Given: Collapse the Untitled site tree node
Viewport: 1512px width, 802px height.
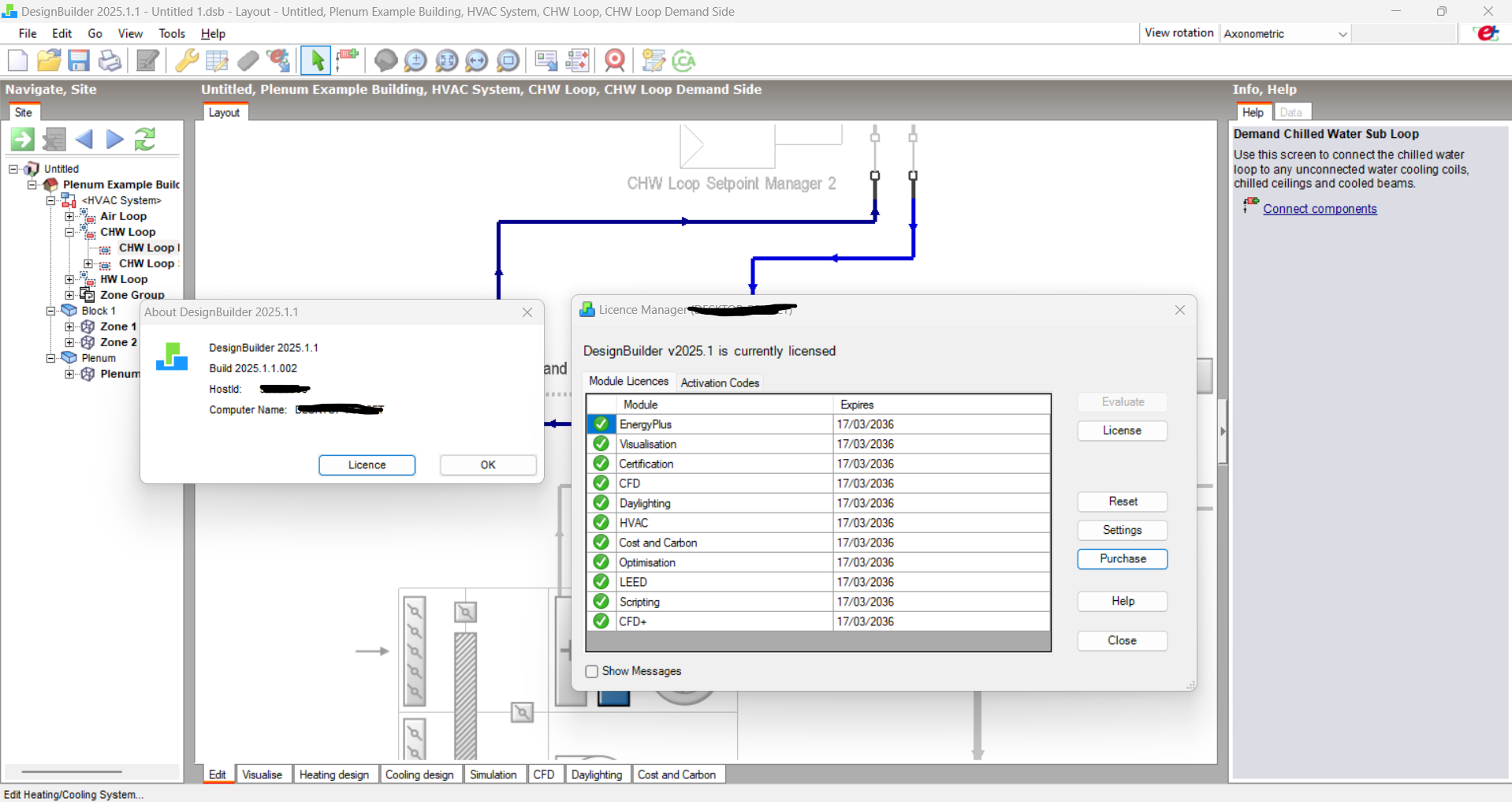Looking at the screenshot, I should tap(13, 169).
